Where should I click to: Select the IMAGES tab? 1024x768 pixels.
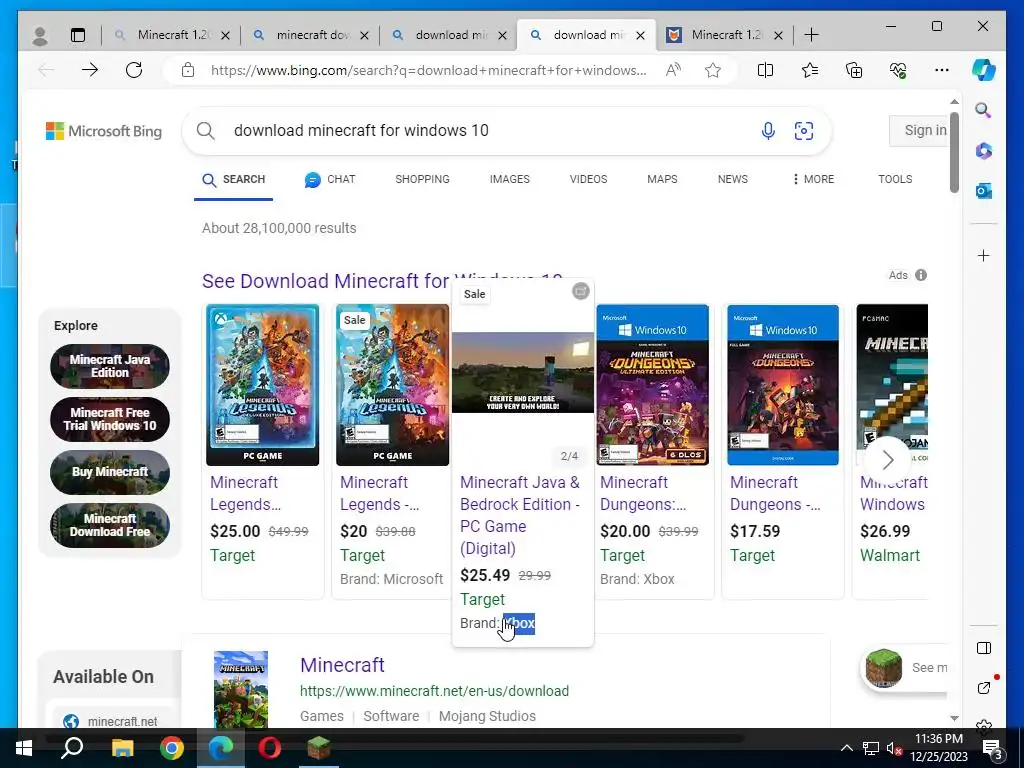(x=509, y=179)
